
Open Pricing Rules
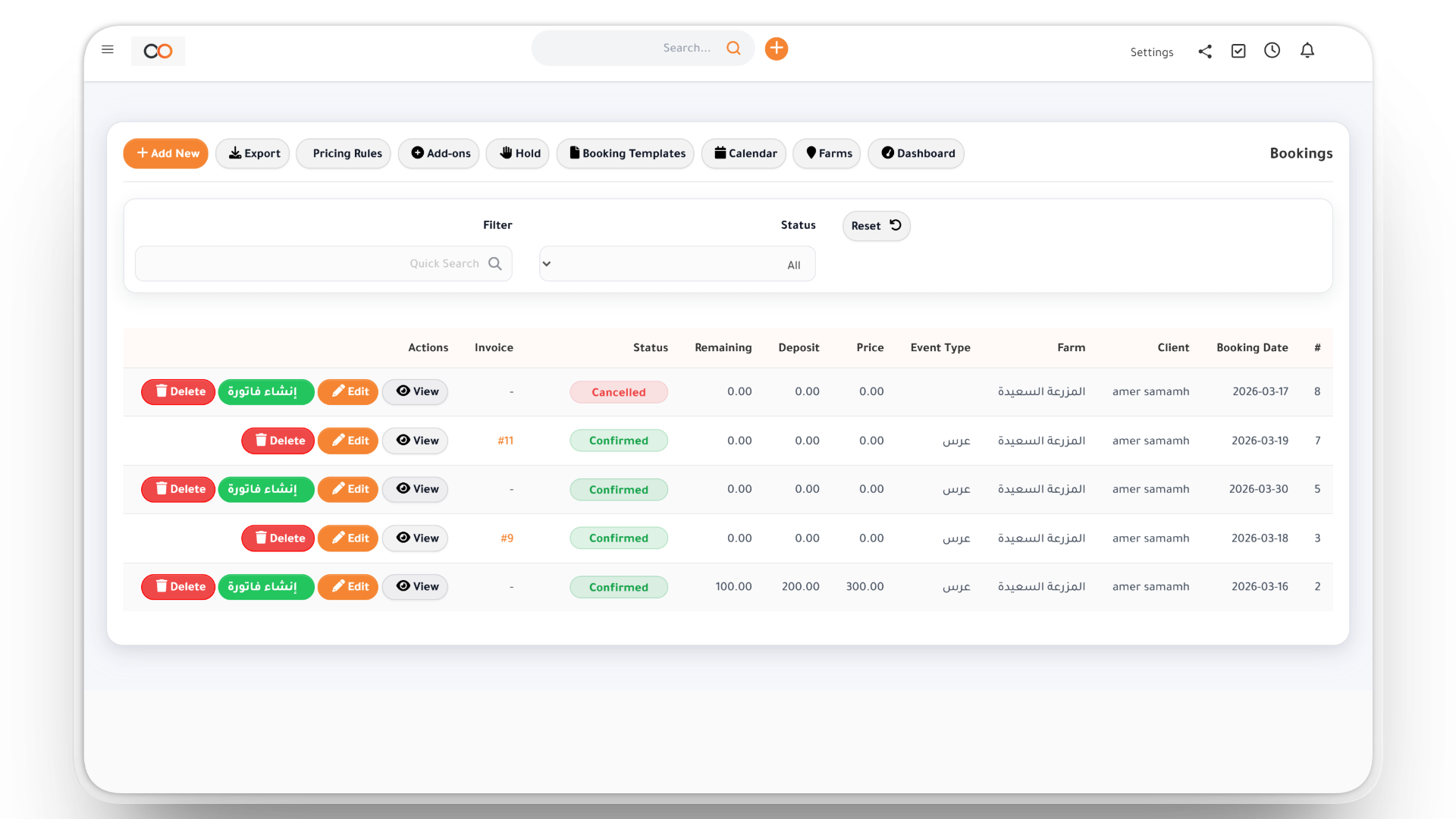coord(343,153)
